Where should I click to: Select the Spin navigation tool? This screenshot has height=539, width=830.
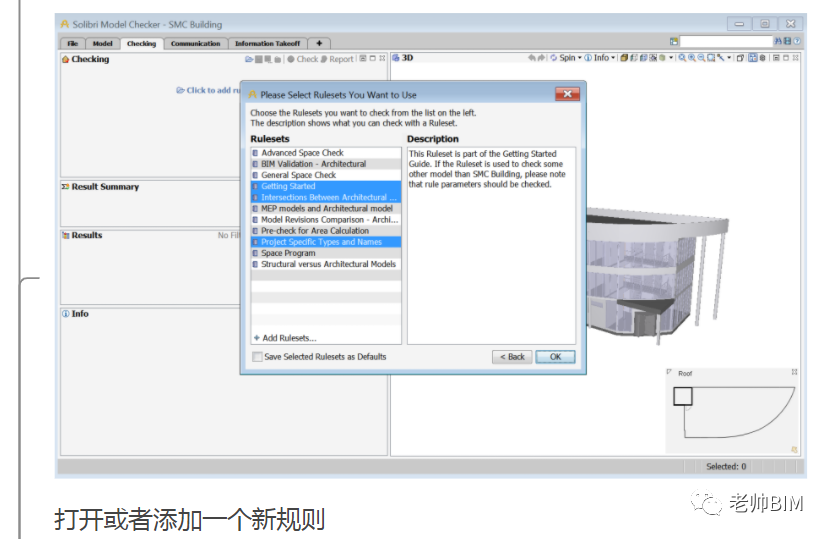pos(563,58)
